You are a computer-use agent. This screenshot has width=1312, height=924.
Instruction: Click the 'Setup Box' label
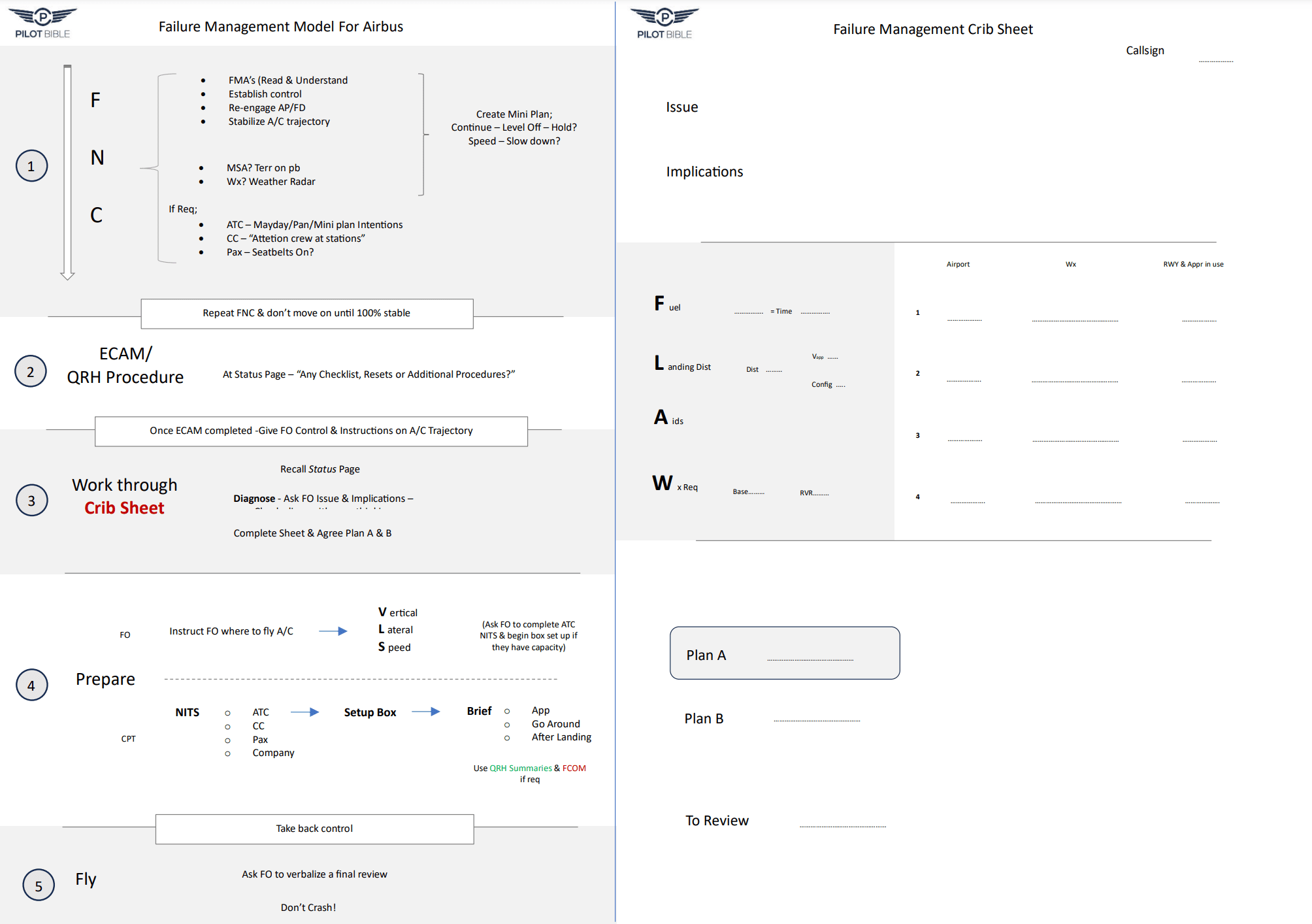click(370, 712)
